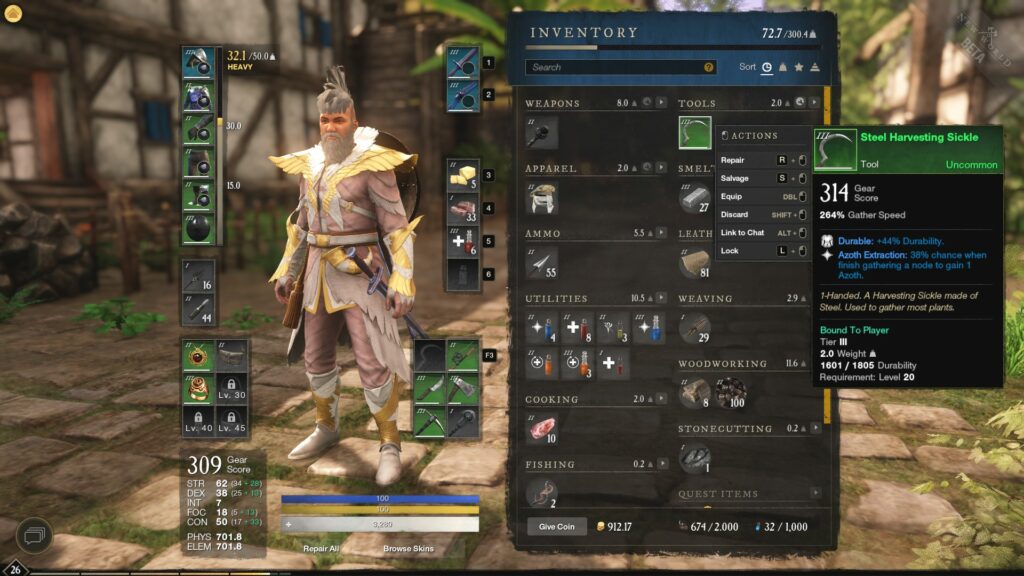Expand the Quest Items section arrow

tap(815, 493)
